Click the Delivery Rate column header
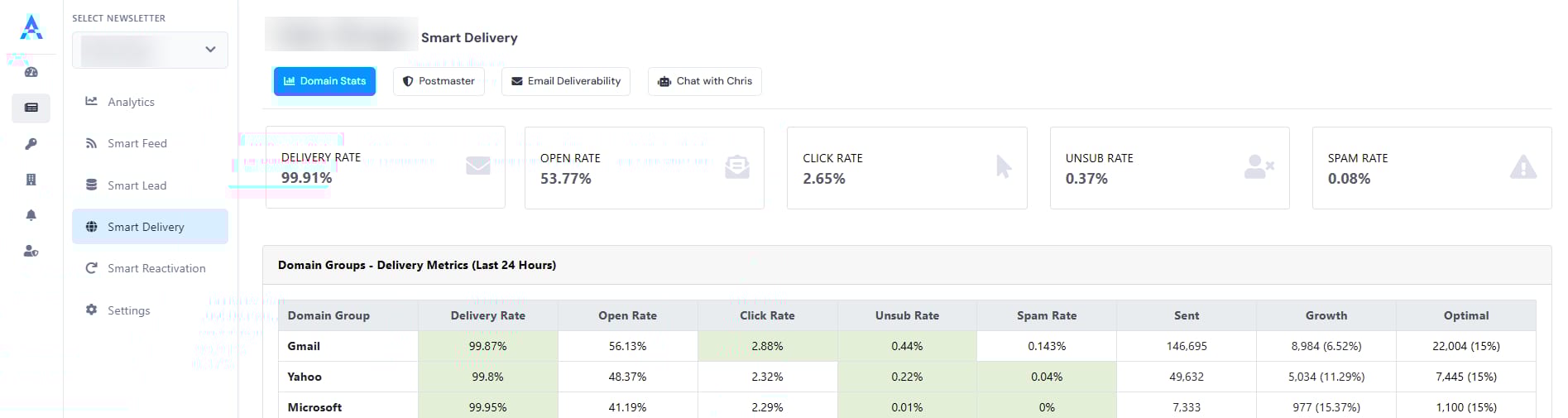Viewport: 1568px width, 418px height. click(x=488, y=315)
